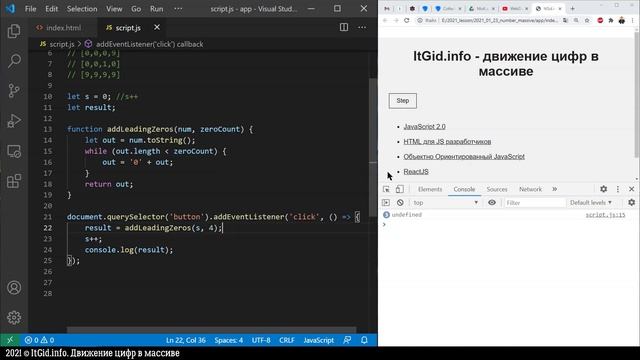Open a new Chrome tab
The width and height of the screenshot is (640, 360).
(572, 9)
